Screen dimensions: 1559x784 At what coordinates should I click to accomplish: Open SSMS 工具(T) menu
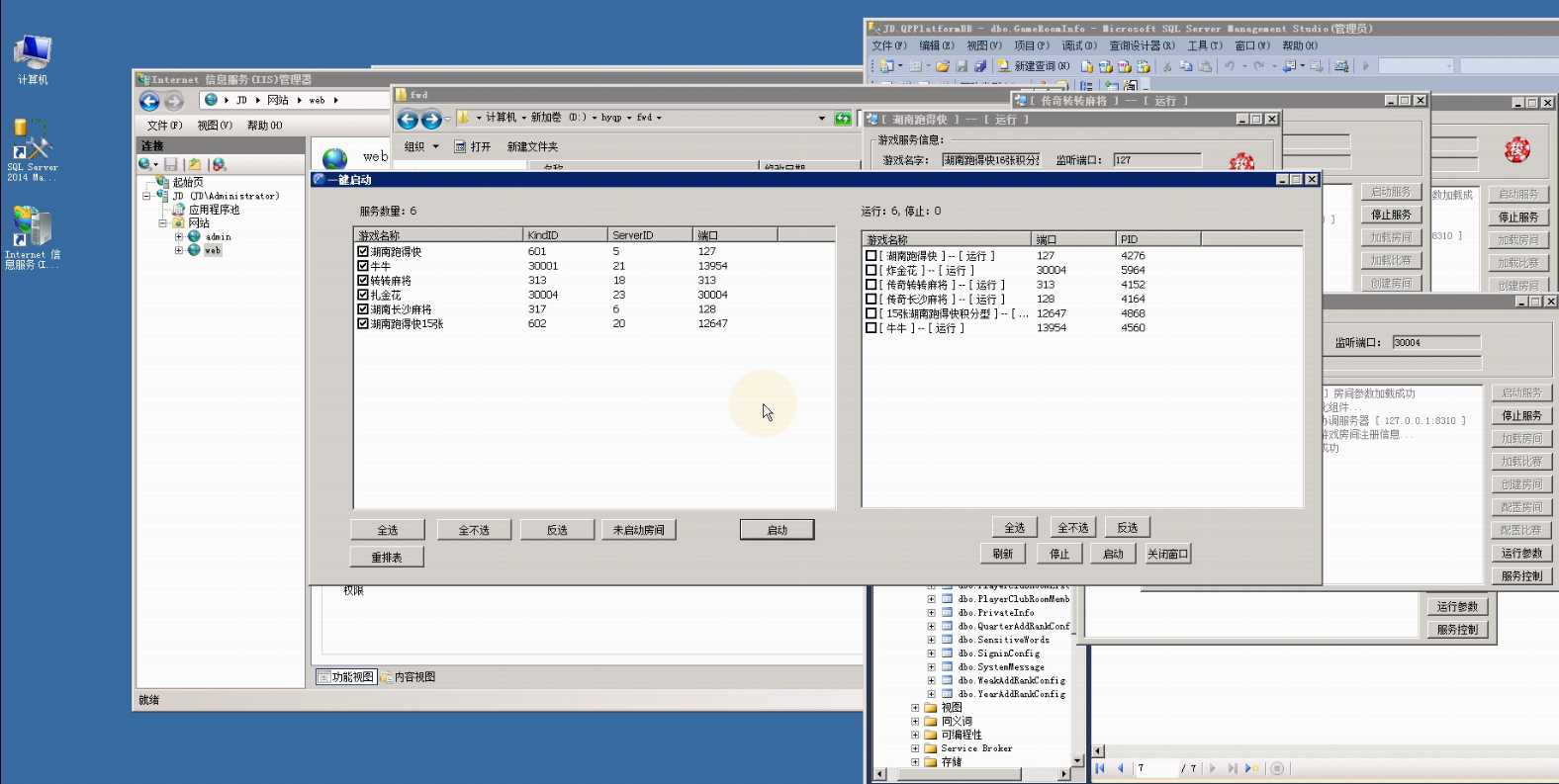tap(1204, 45)
